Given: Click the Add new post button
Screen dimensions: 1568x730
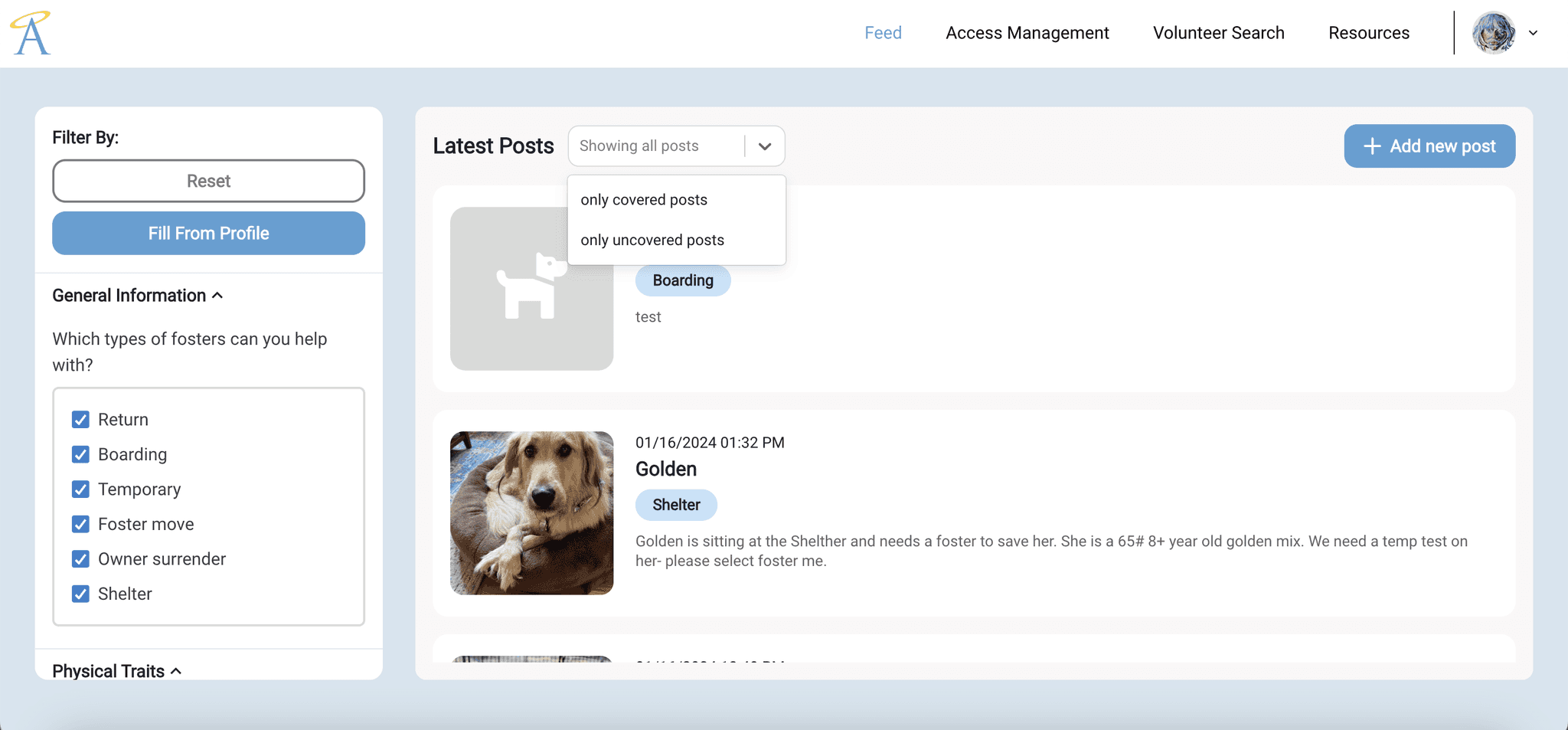Looking at the screenshot, I should coord(1429,146).
